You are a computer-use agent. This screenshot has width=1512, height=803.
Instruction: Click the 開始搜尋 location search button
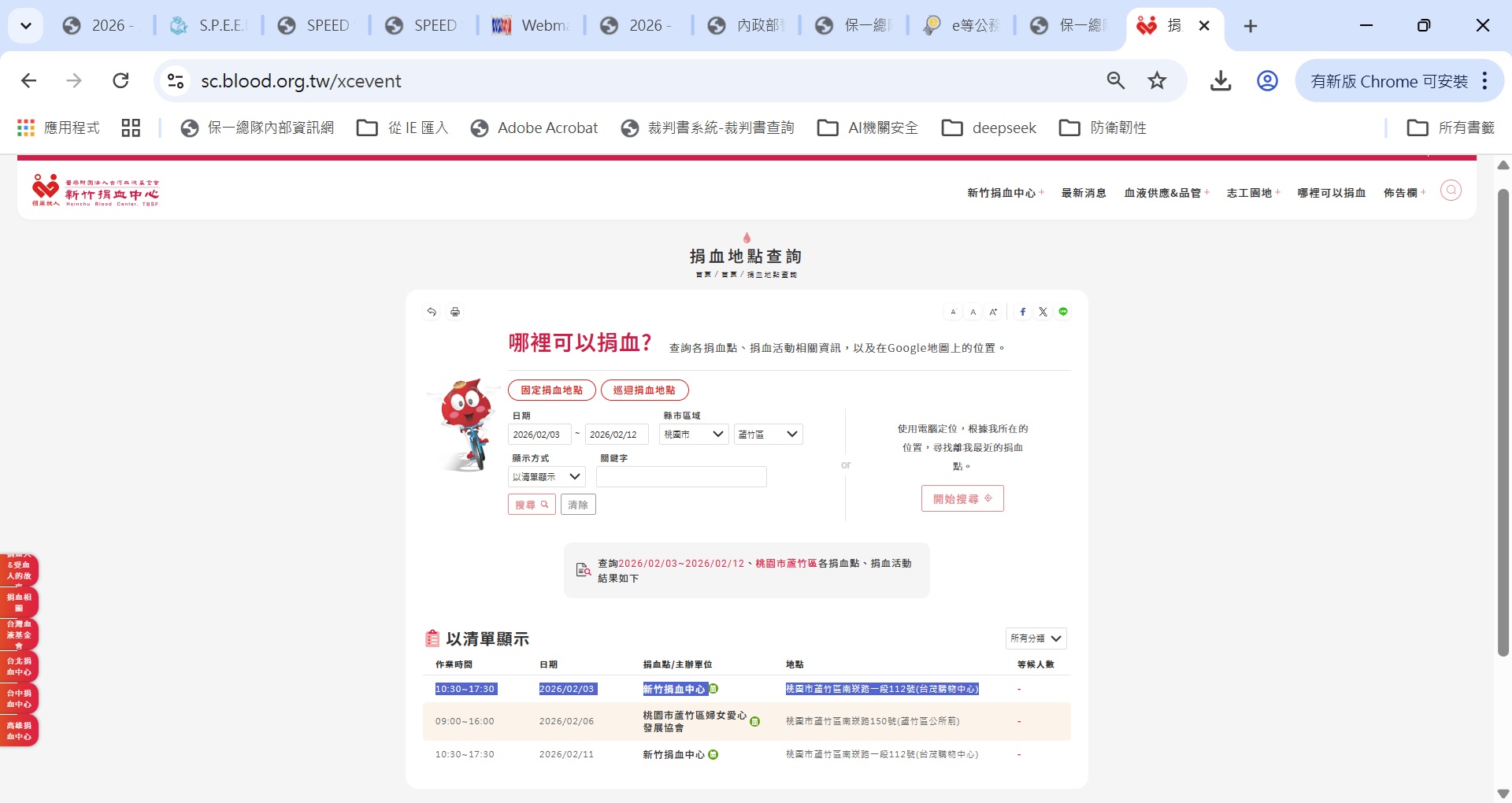[962, 499]
